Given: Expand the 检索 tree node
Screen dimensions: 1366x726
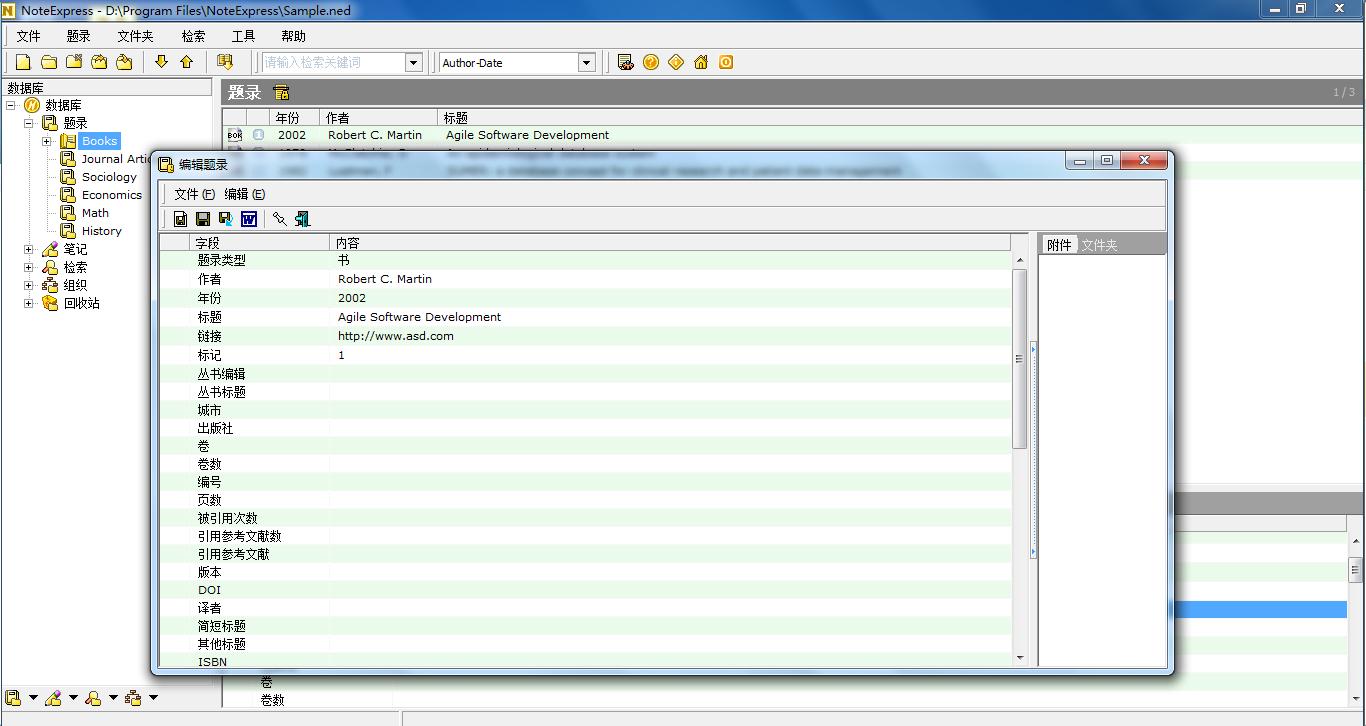Looking at the screenshot, I should [x=29, y=267].
